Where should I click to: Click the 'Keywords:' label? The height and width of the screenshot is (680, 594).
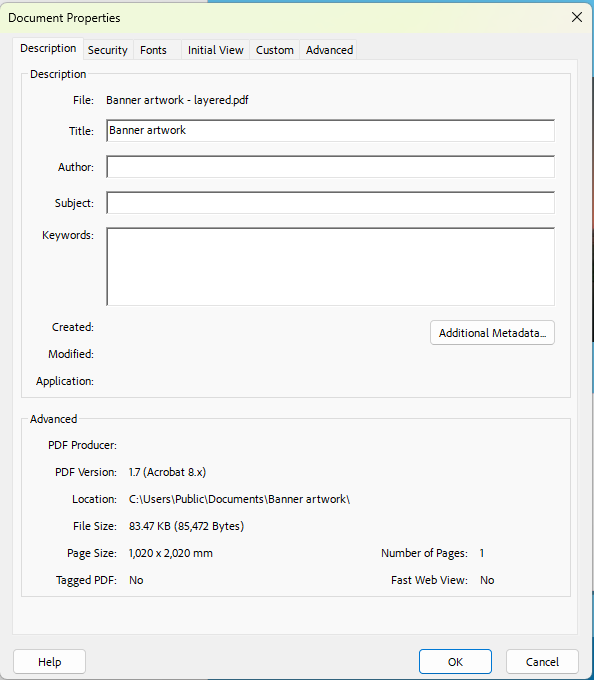click(x=68, y=235)
